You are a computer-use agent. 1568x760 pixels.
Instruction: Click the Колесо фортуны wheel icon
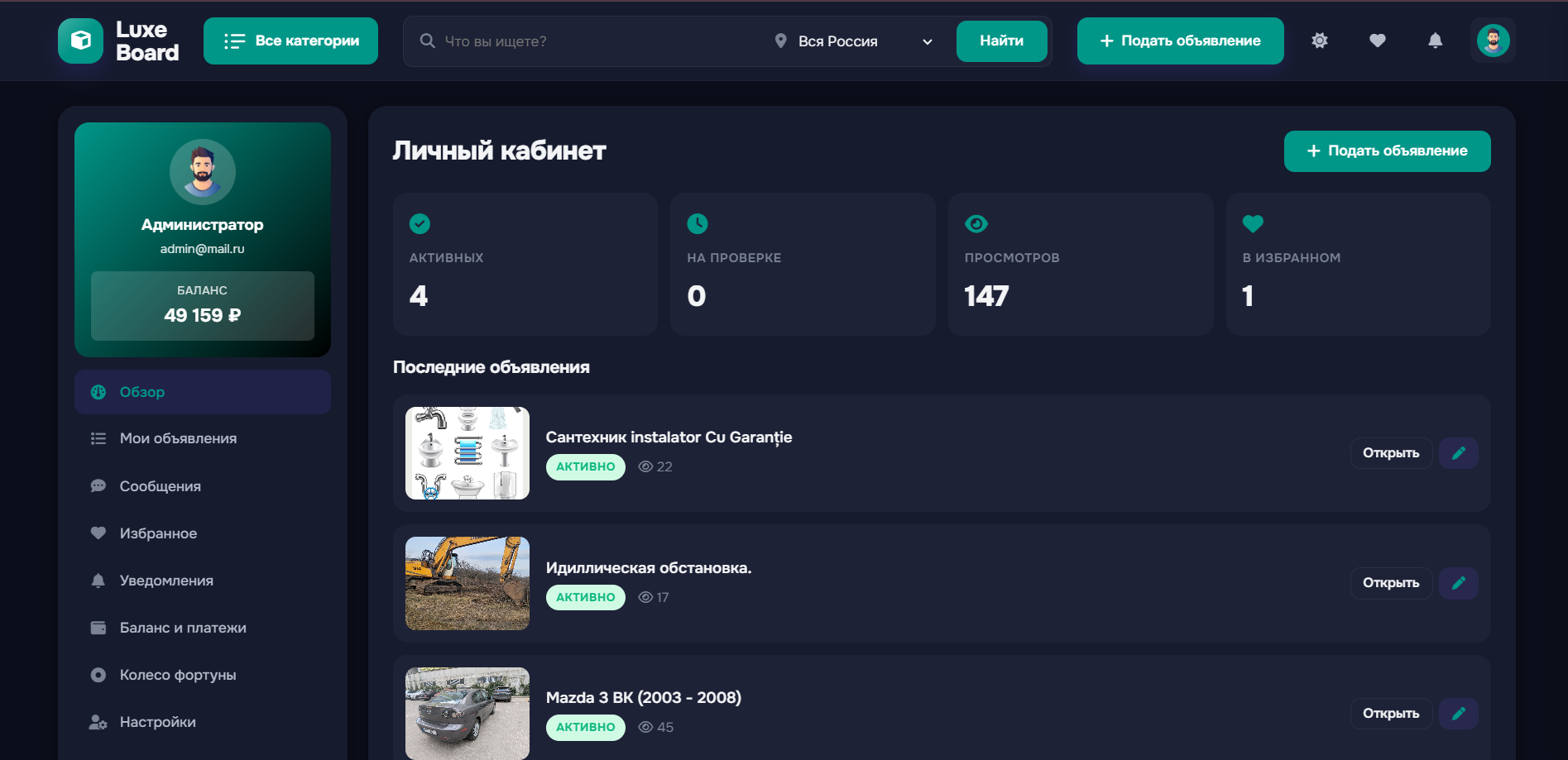tap(98, 675)
